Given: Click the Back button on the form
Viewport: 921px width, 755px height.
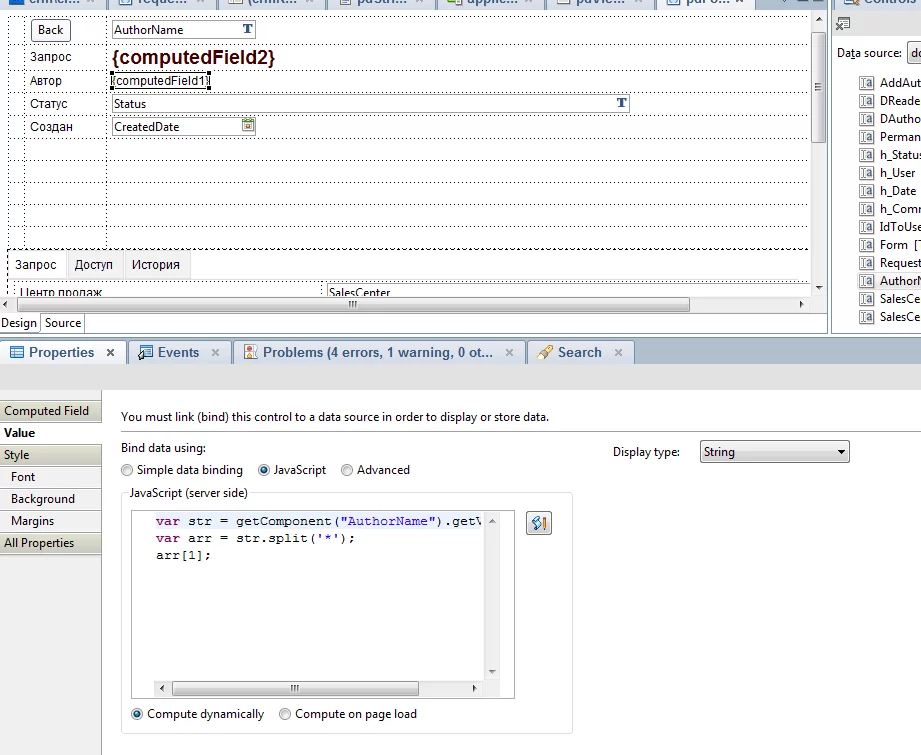Looking at the screenshot, I should click(49, 29).
